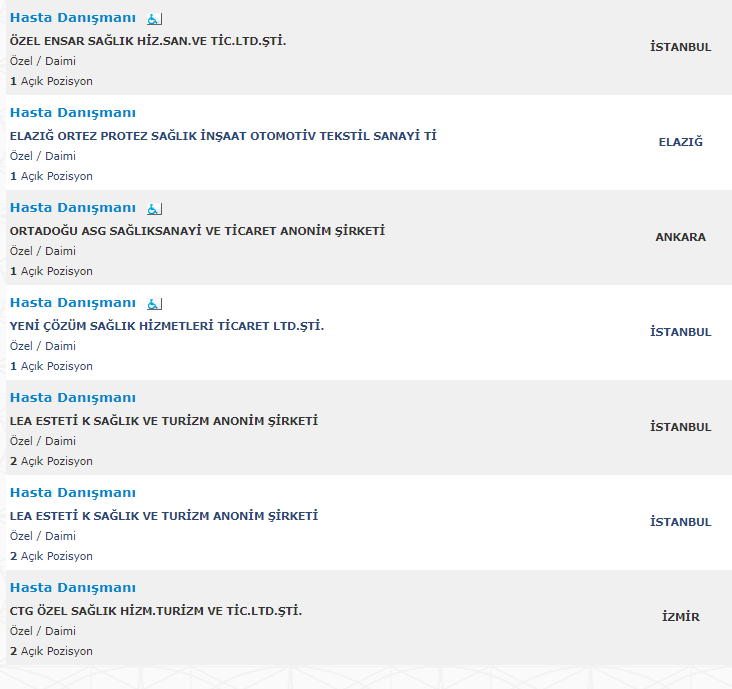Screen dimensions: 732x689
Task: Open Hasta Danışmanı link for CTG ÖZEL SAĞLIK
Action: (73, 588)
